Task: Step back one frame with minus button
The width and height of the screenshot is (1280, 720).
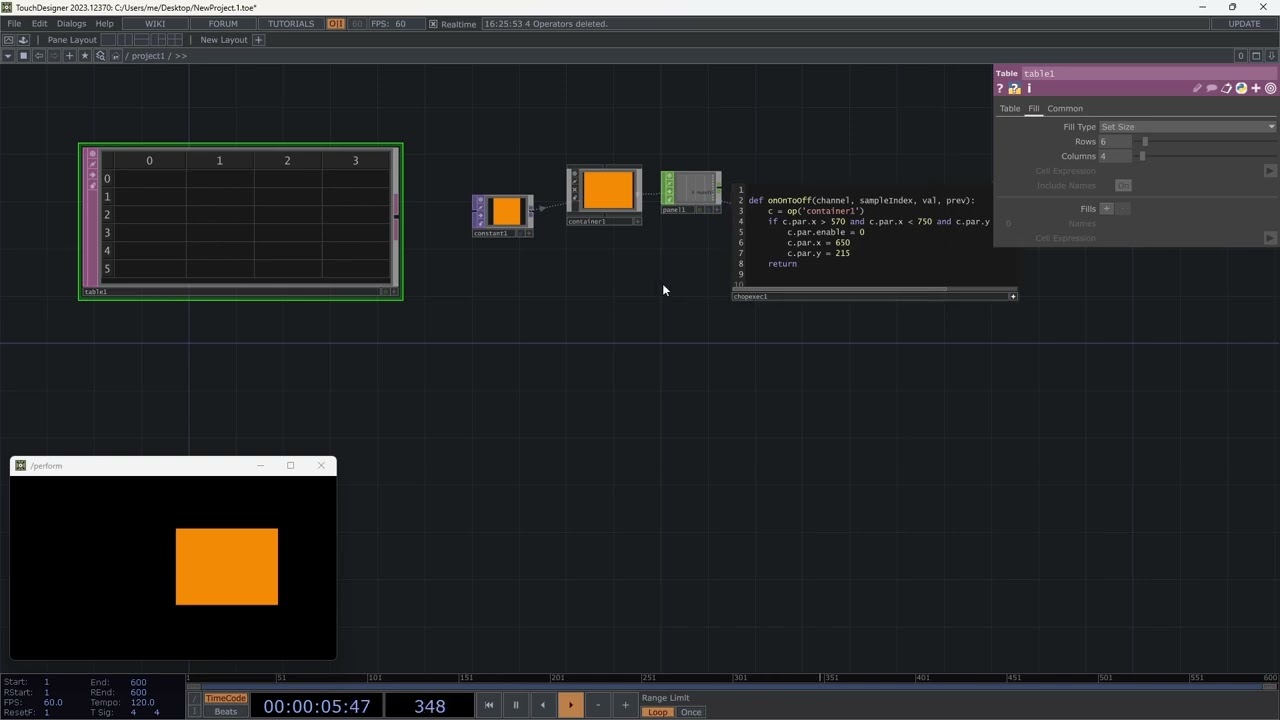Action: 598,705
